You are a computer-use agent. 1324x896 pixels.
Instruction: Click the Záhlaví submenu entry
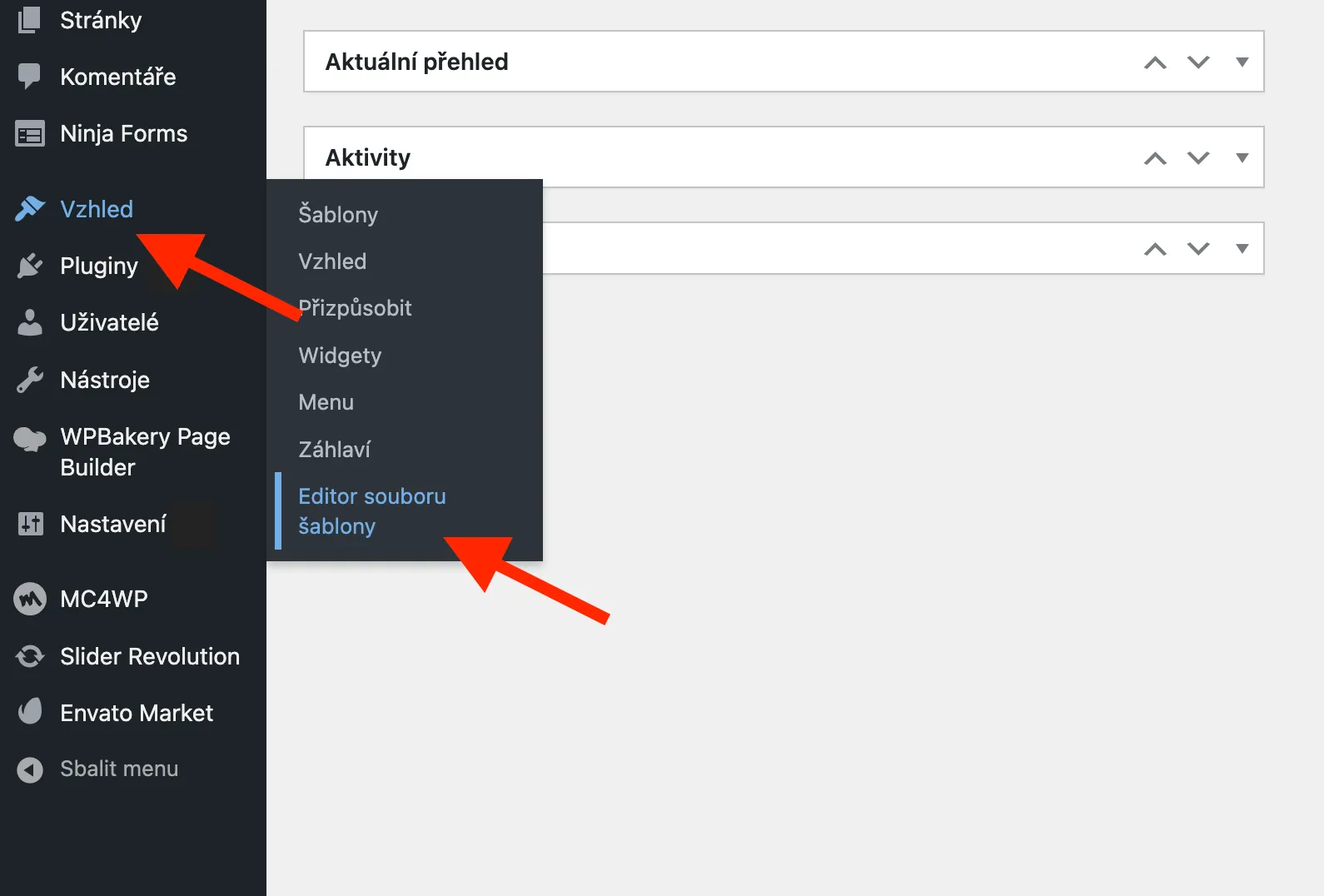point(334,449)
